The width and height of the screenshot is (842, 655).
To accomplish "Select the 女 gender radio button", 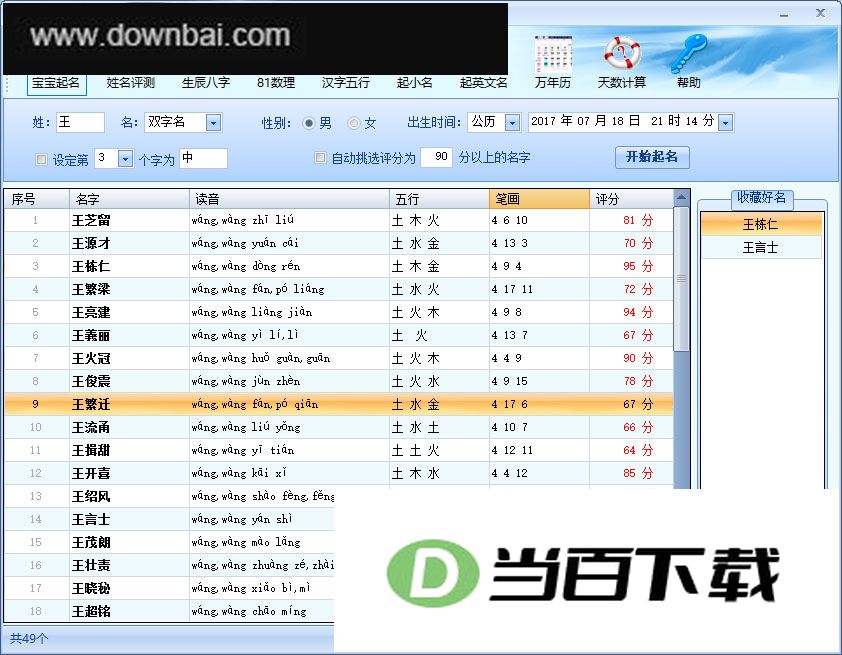I will [x=353, y=123].
